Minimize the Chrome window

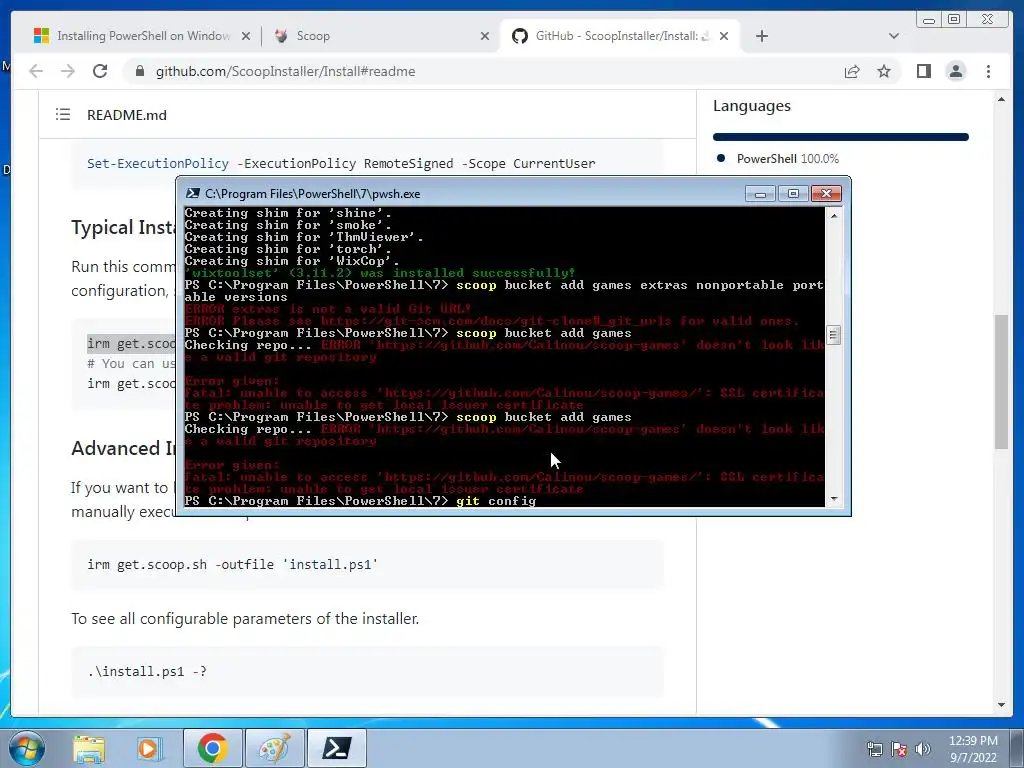[x=929, y=20]
